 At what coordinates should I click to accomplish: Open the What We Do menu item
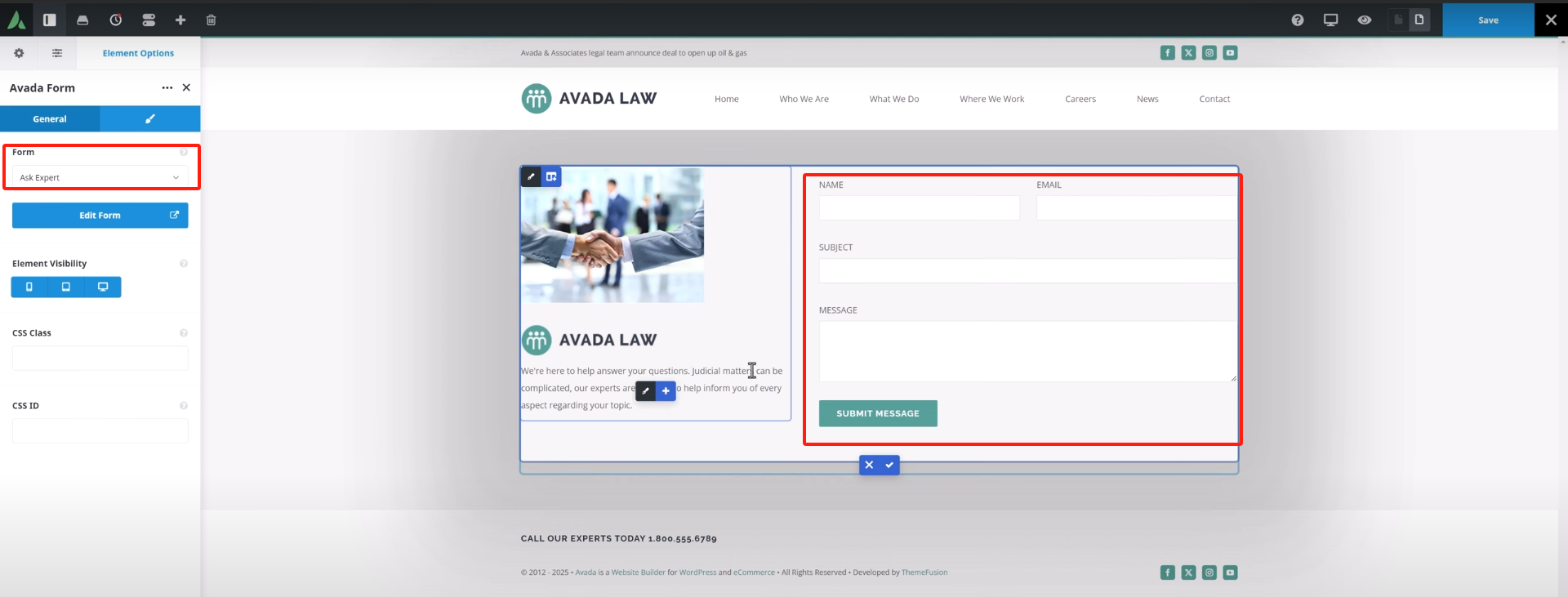tap(894, 99)
